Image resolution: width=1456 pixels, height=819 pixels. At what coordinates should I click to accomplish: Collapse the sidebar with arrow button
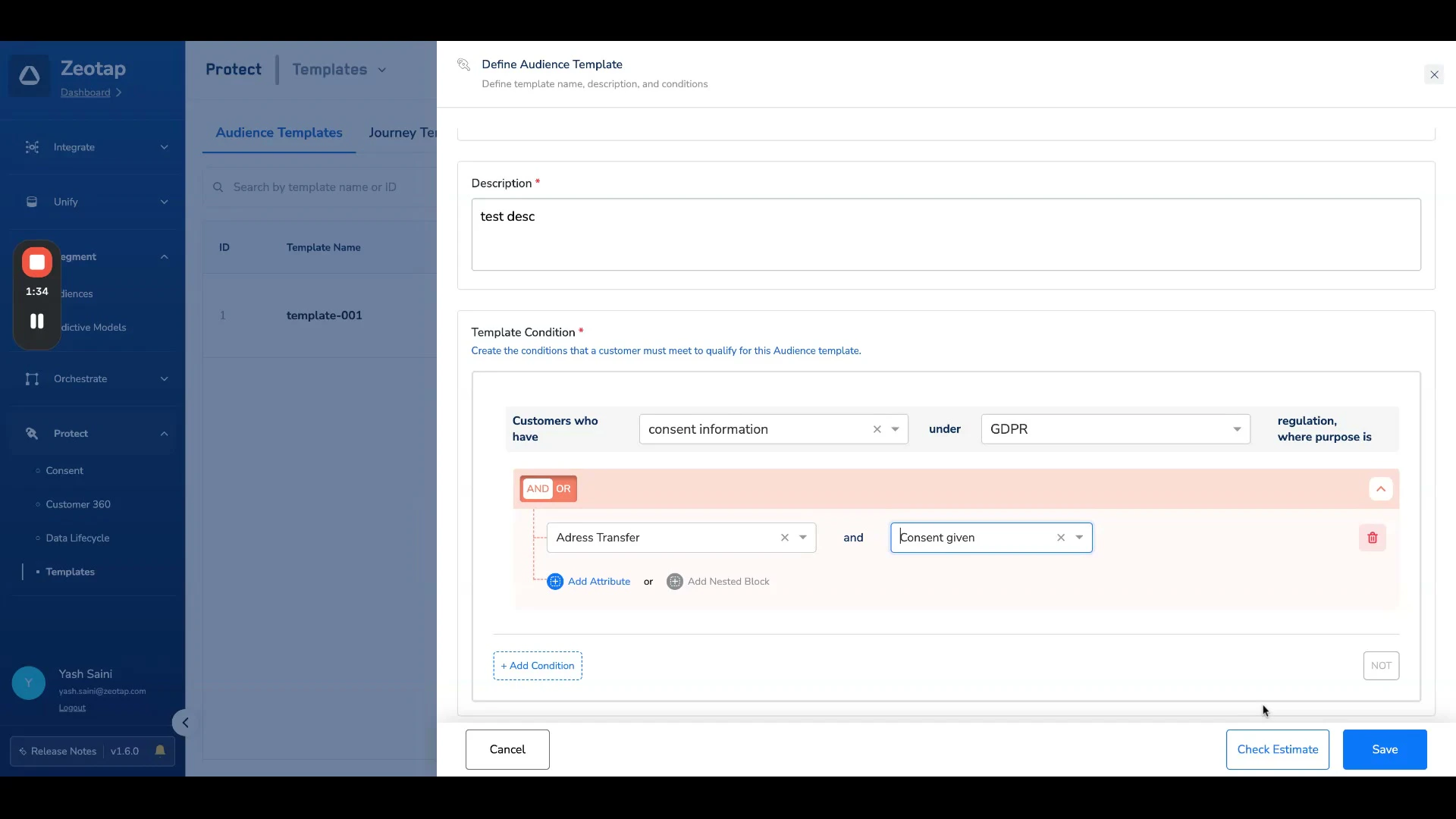185,723
